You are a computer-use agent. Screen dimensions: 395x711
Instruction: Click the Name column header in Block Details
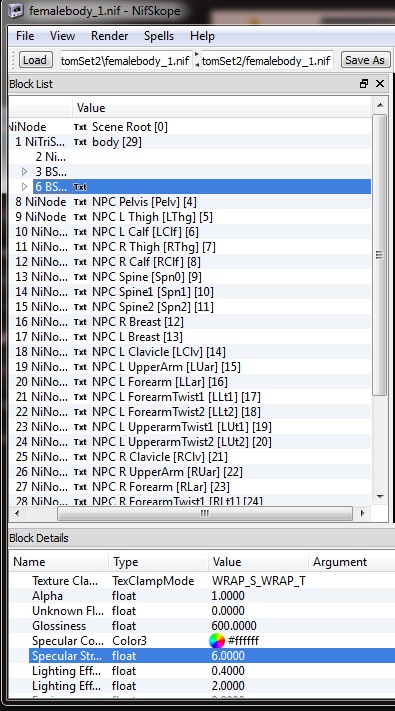[59, 562]
